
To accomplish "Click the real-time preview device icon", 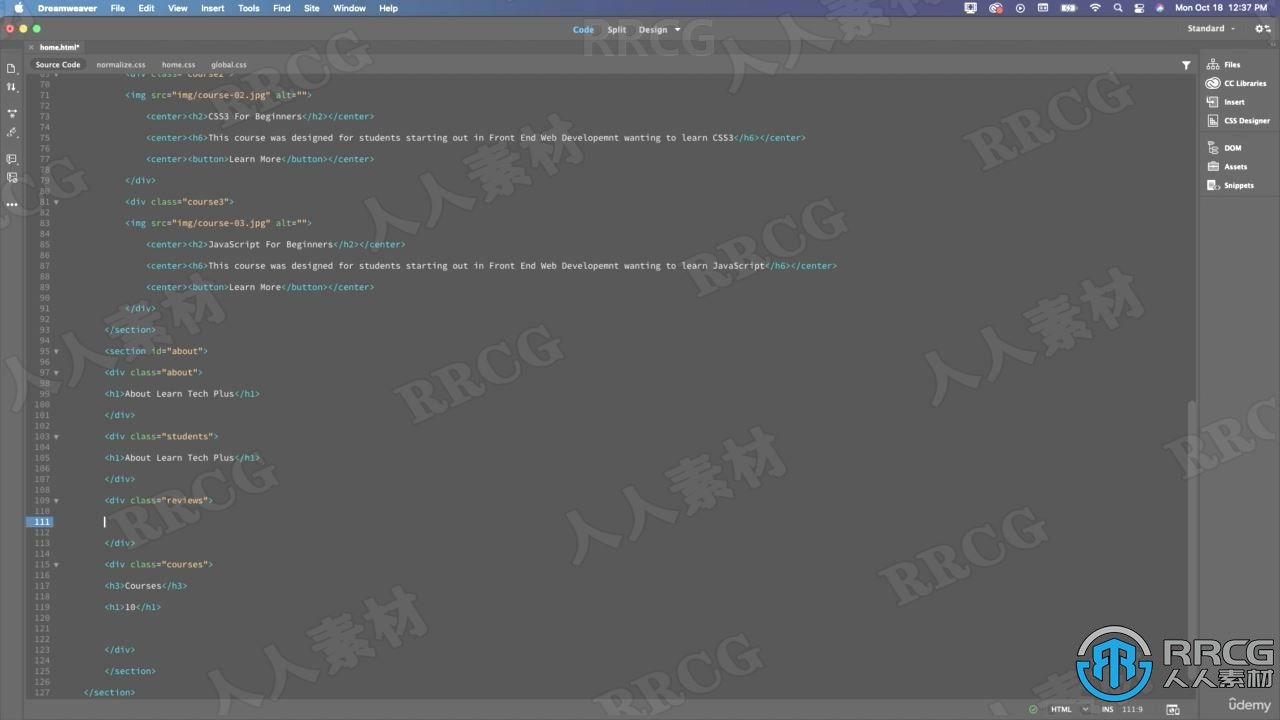I will pos(1171,709).
